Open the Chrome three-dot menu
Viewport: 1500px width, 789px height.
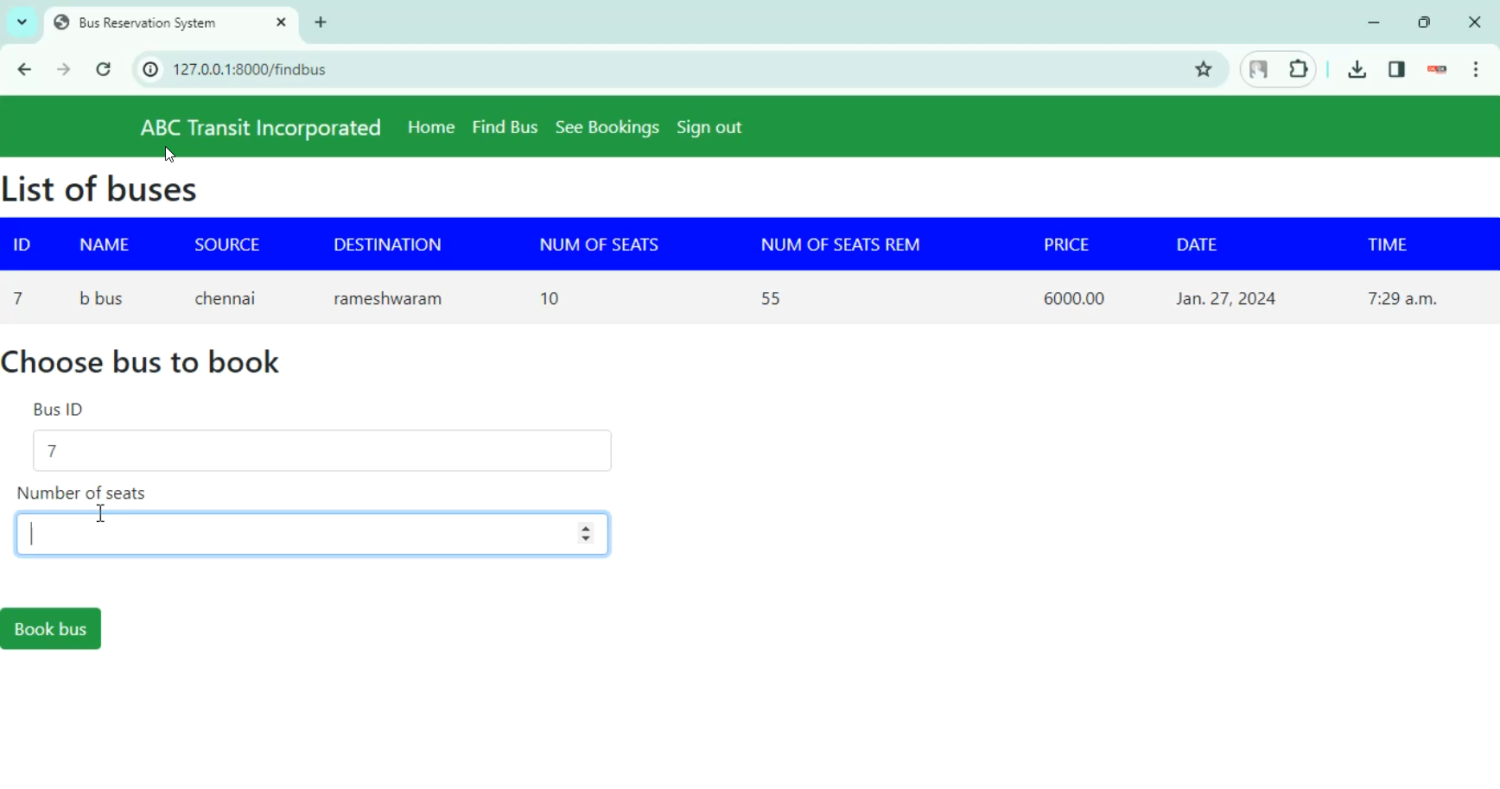point(1476,69)
